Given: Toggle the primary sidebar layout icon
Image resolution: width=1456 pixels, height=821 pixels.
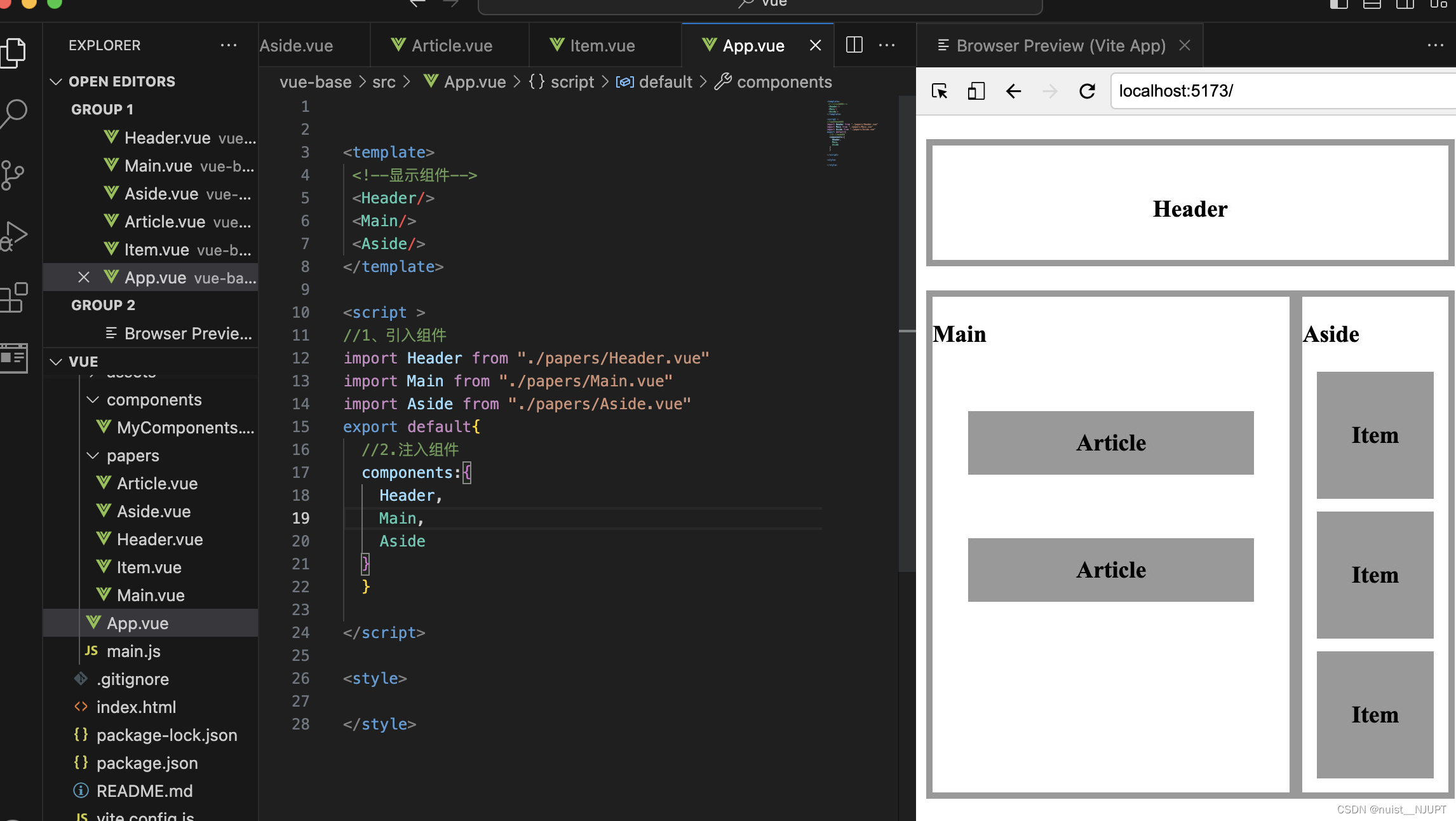Looking at the screenshot, I should (x=1338, y=4).
